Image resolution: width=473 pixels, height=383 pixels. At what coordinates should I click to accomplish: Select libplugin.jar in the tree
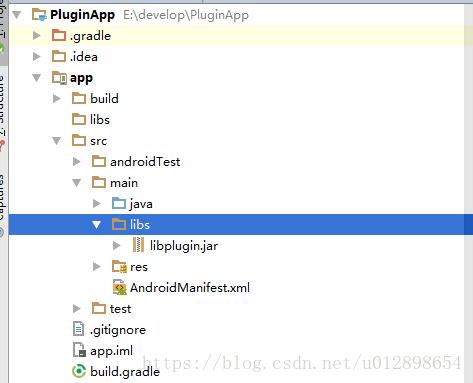[x=184, y=246]
